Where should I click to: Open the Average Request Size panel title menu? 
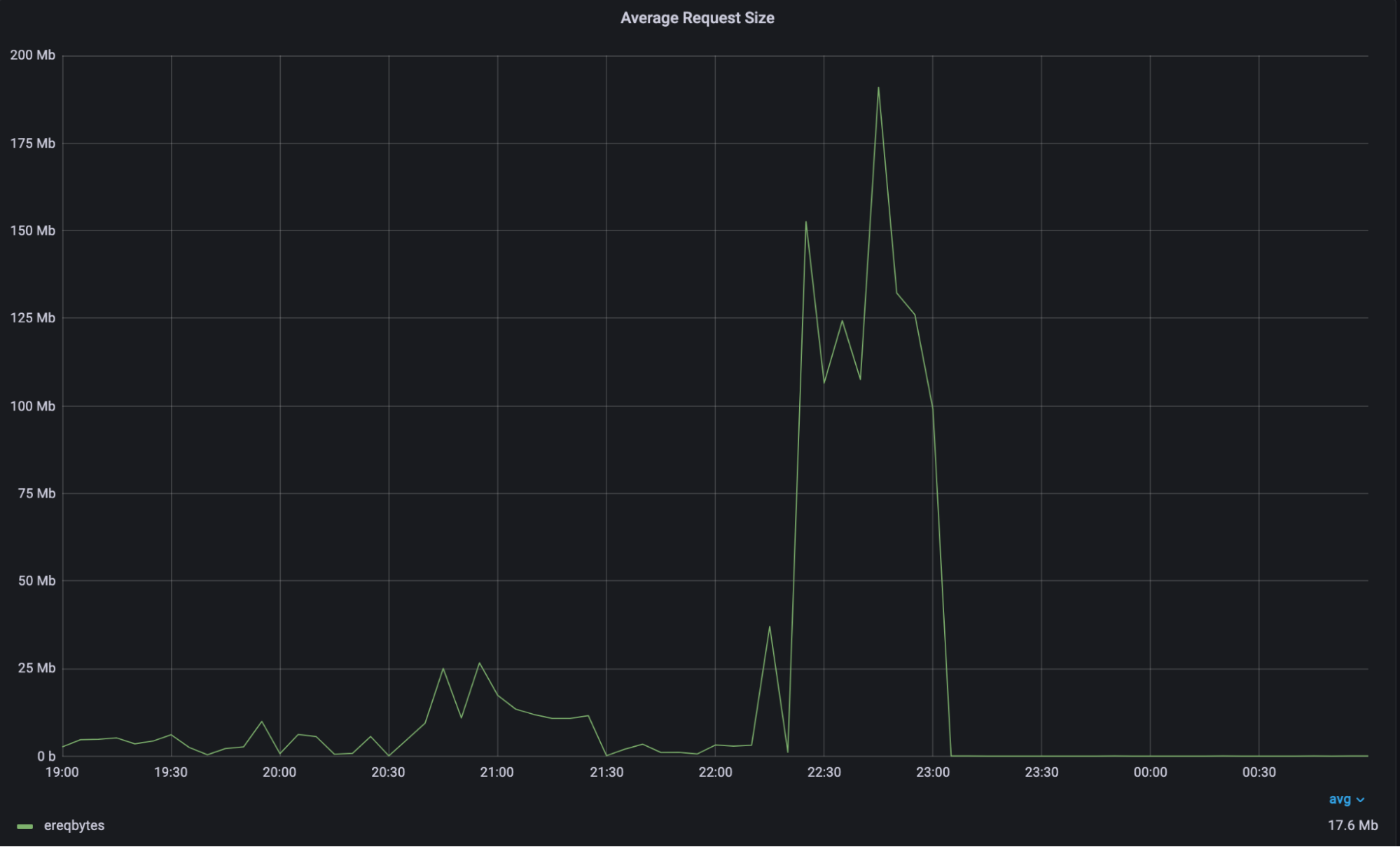click(697, 18)
